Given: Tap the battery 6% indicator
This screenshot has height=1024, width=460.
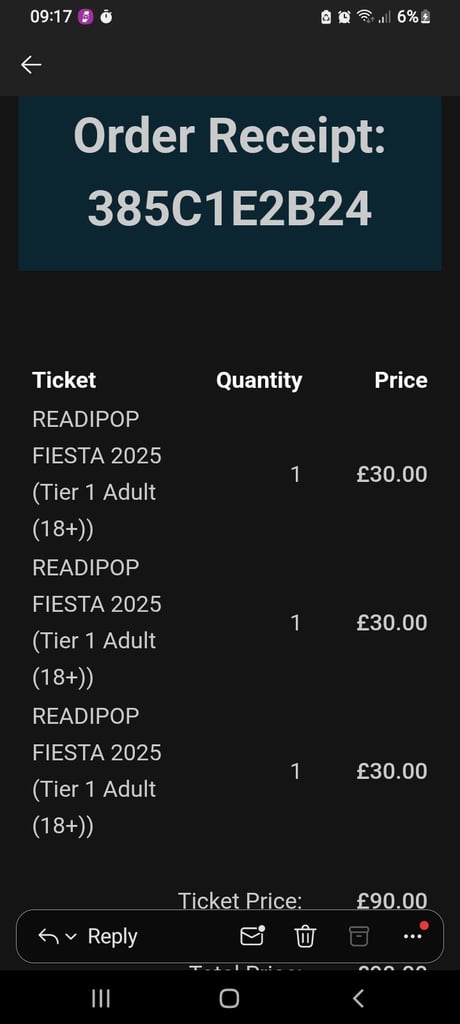Looking at the screenshot, I should (x=413, y=17).
